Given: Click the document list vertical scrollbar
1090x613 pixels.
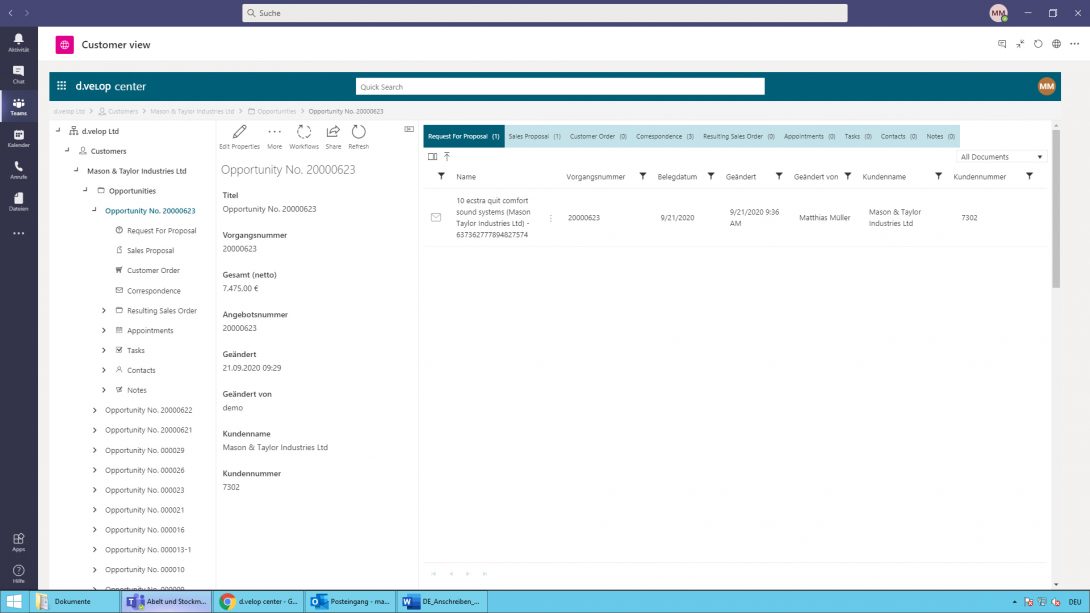Looking at the screenshot, I should [1056, 209].
